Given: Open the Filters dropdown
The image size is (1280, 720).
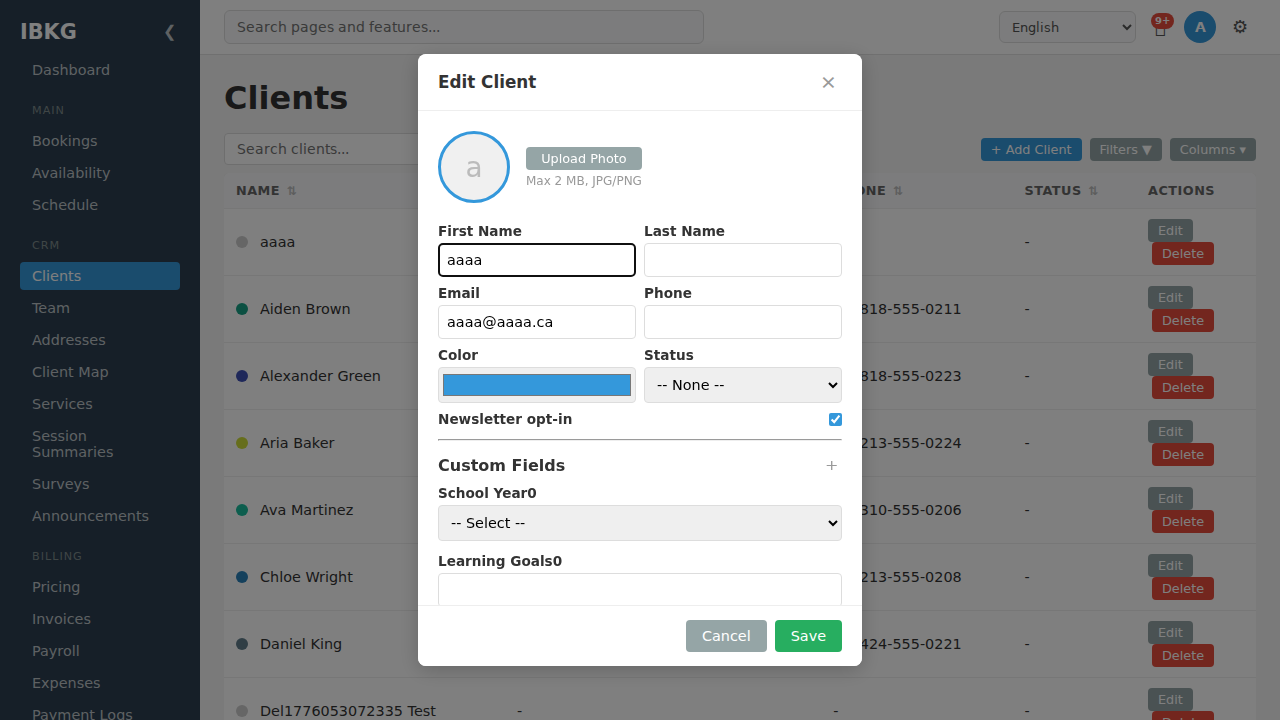Looking at the screenshot, I should click(1126, 150).
